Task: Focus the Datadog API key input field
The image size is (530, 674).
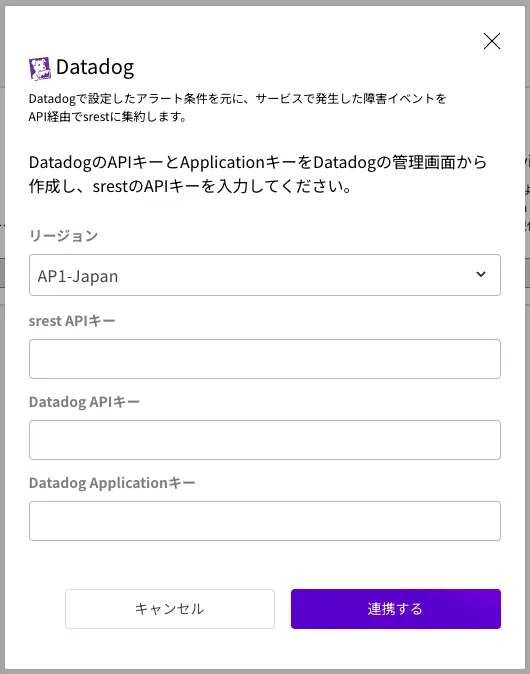Action: click(x=265, y=440)
